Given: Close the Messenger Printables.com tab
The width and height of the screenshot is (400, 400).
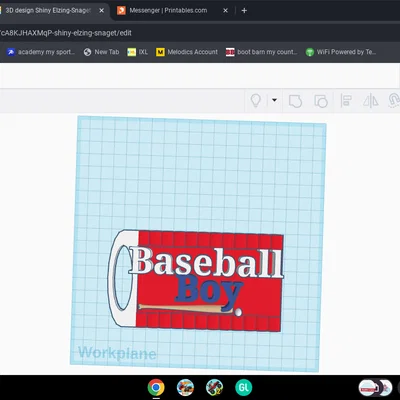Looking at the screenshot, I should click(x=225, y=11).
